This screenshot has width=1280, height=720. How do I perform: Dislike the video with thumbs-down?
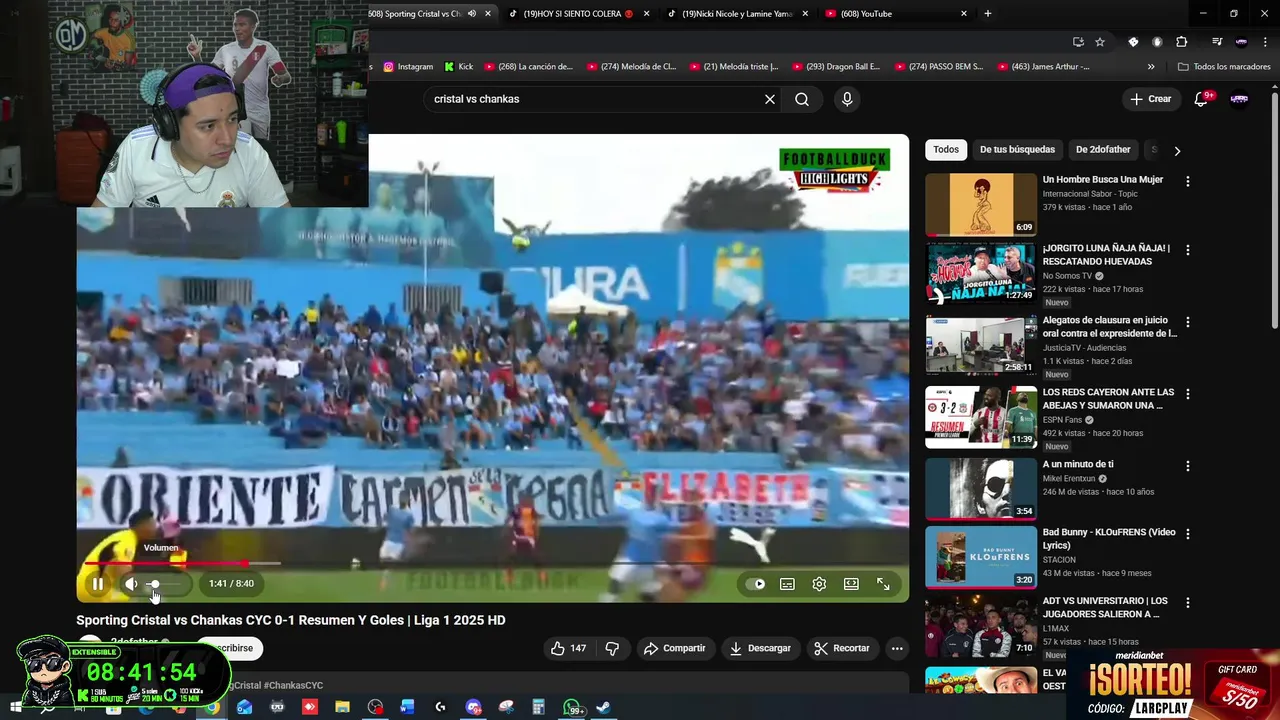[x=612, y=648]
